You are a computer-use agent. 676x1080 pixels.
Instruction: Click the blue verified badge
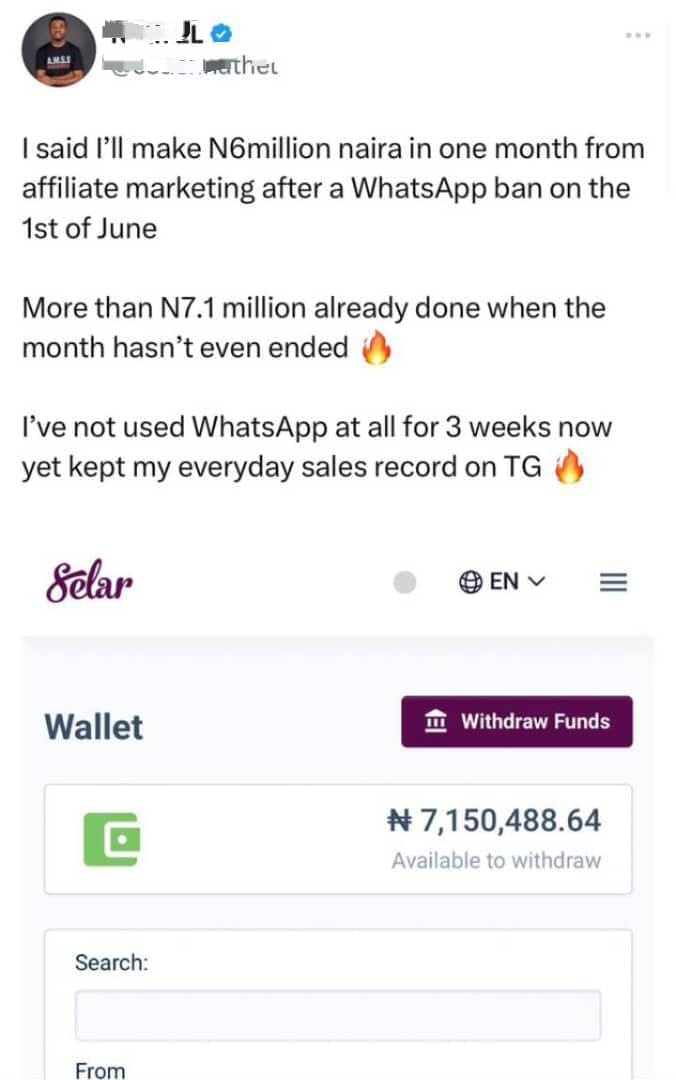pyautogui.click(x=223, y=34)
